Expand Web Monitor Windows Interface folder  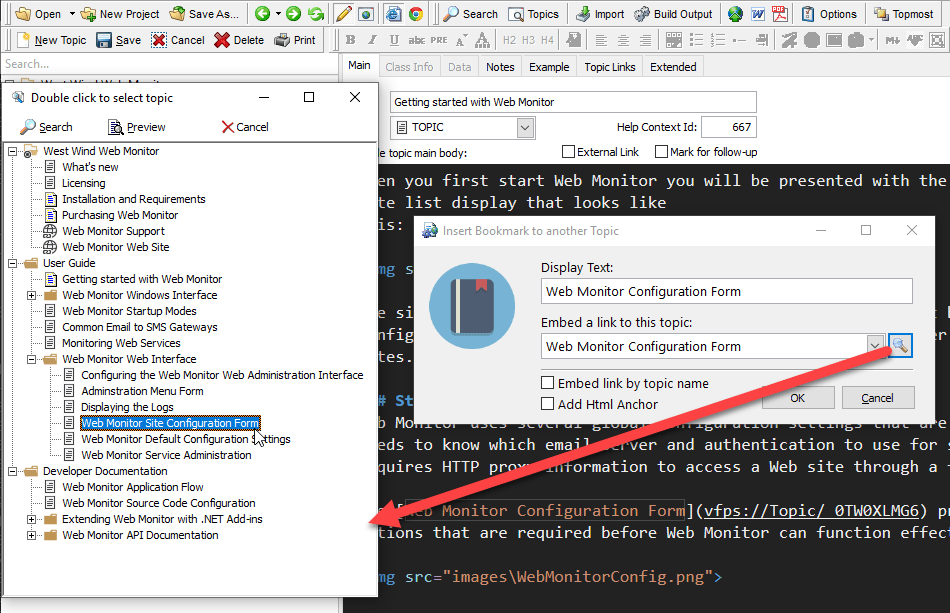click(x=32, y=295)
